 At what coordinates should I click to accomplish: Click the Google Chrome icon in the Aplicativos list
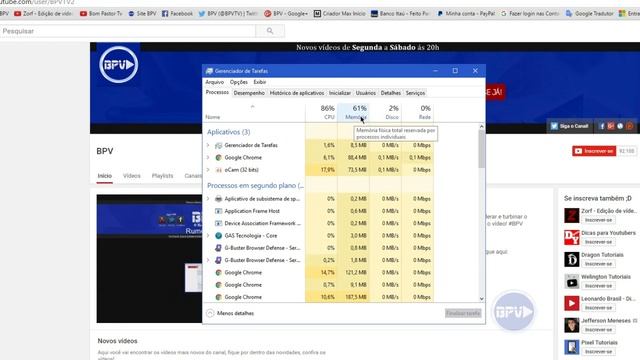(218, 158)
